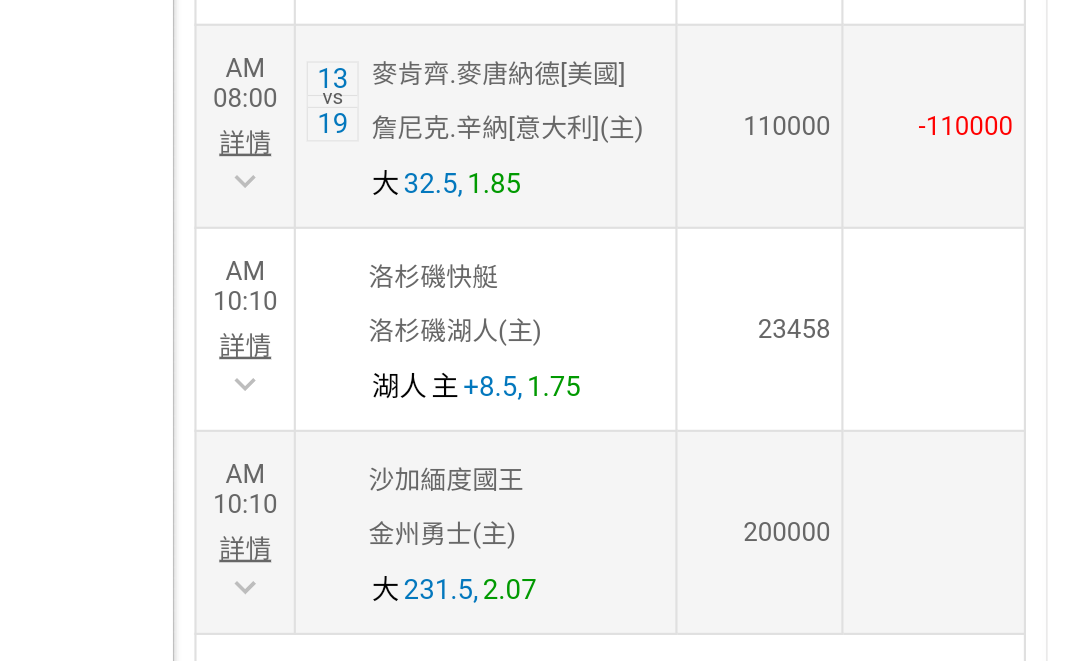The width and height of the screenshot is (1080, 661).
Task: Select team 沙加緬度國王
Action: click(446, 480)
